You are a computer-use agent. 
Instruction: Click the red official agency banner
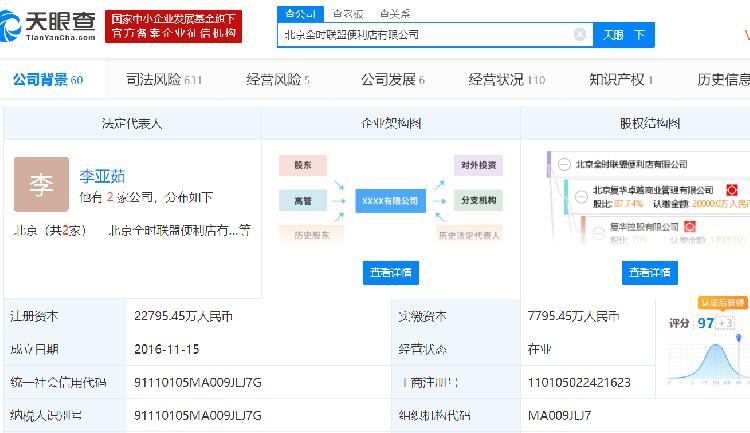[173, 26]
